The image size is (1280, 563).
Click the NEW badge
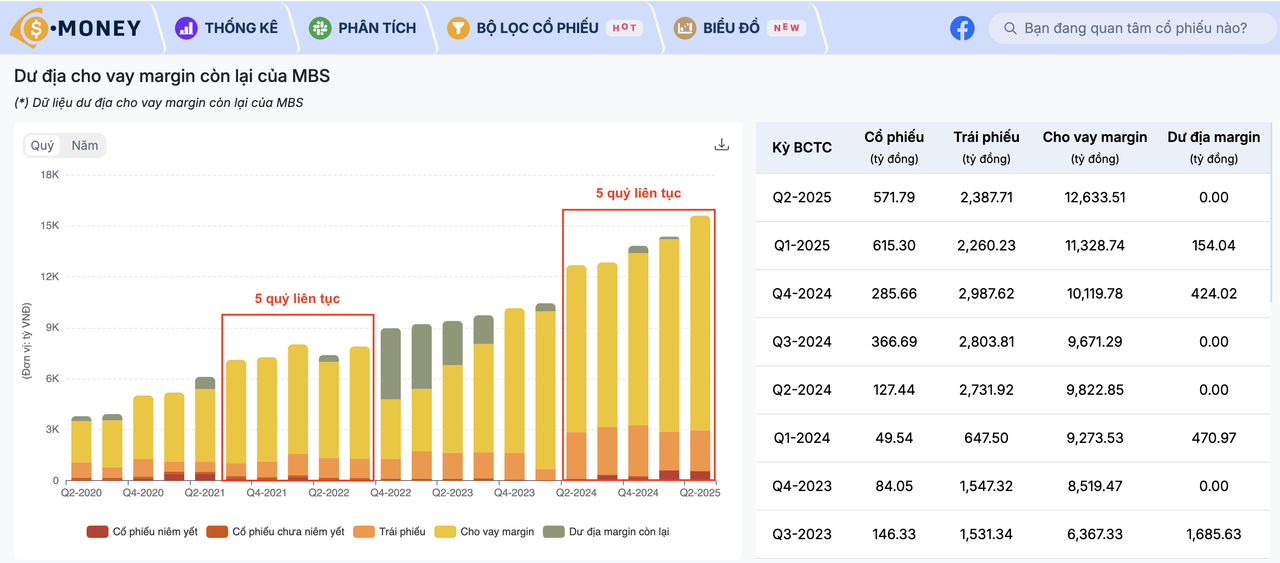coord(787,28)
